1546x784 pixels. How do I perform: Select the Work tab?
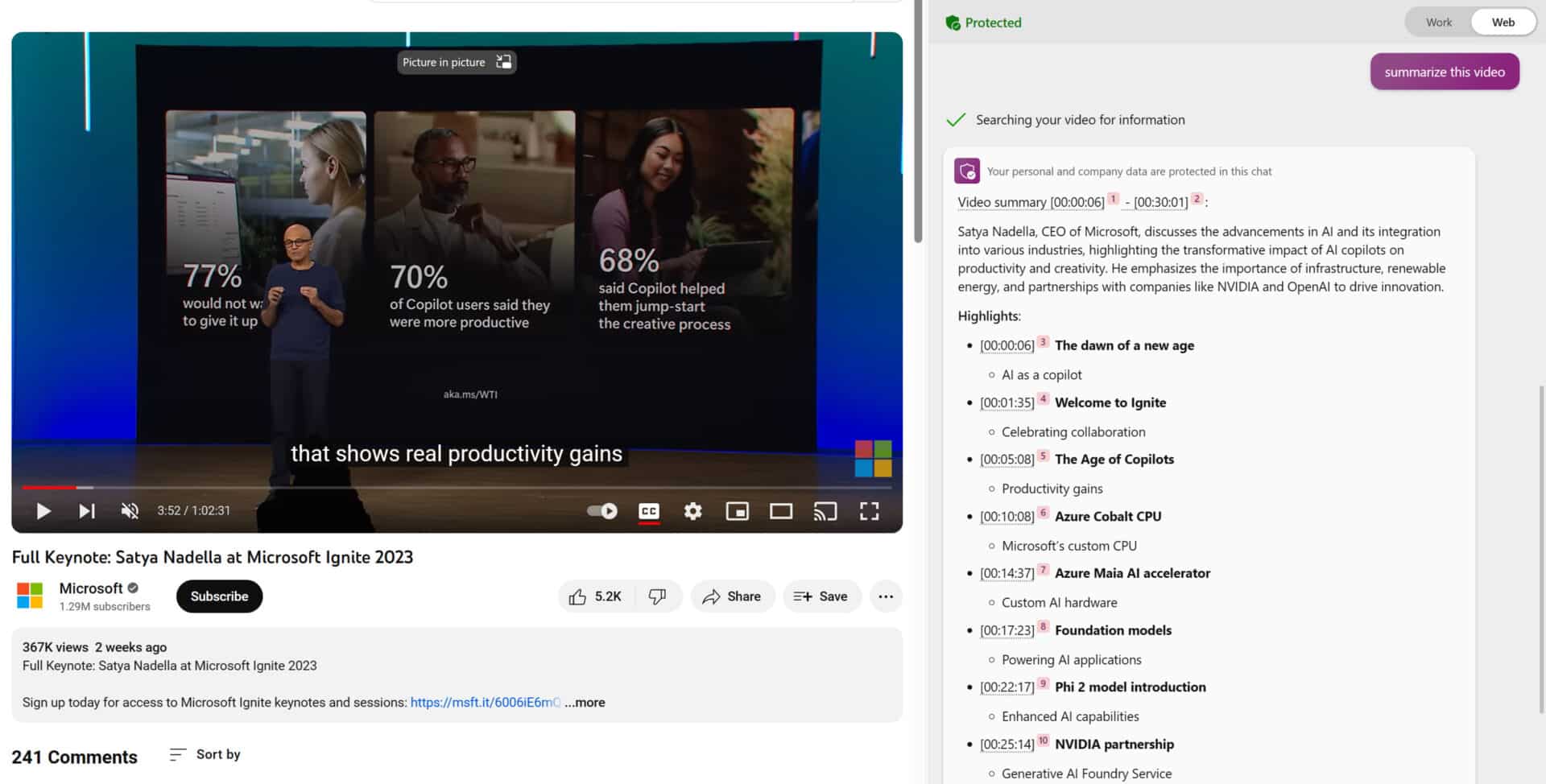click(x=1438, y=22)
